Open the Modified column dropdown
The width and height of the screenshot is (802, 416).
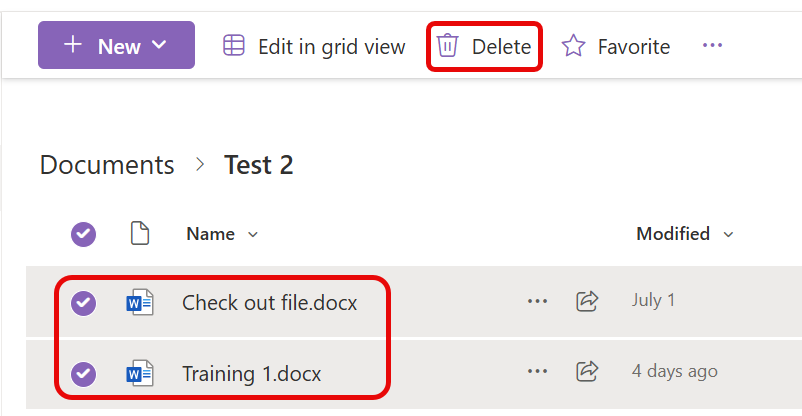click(685, 234)
